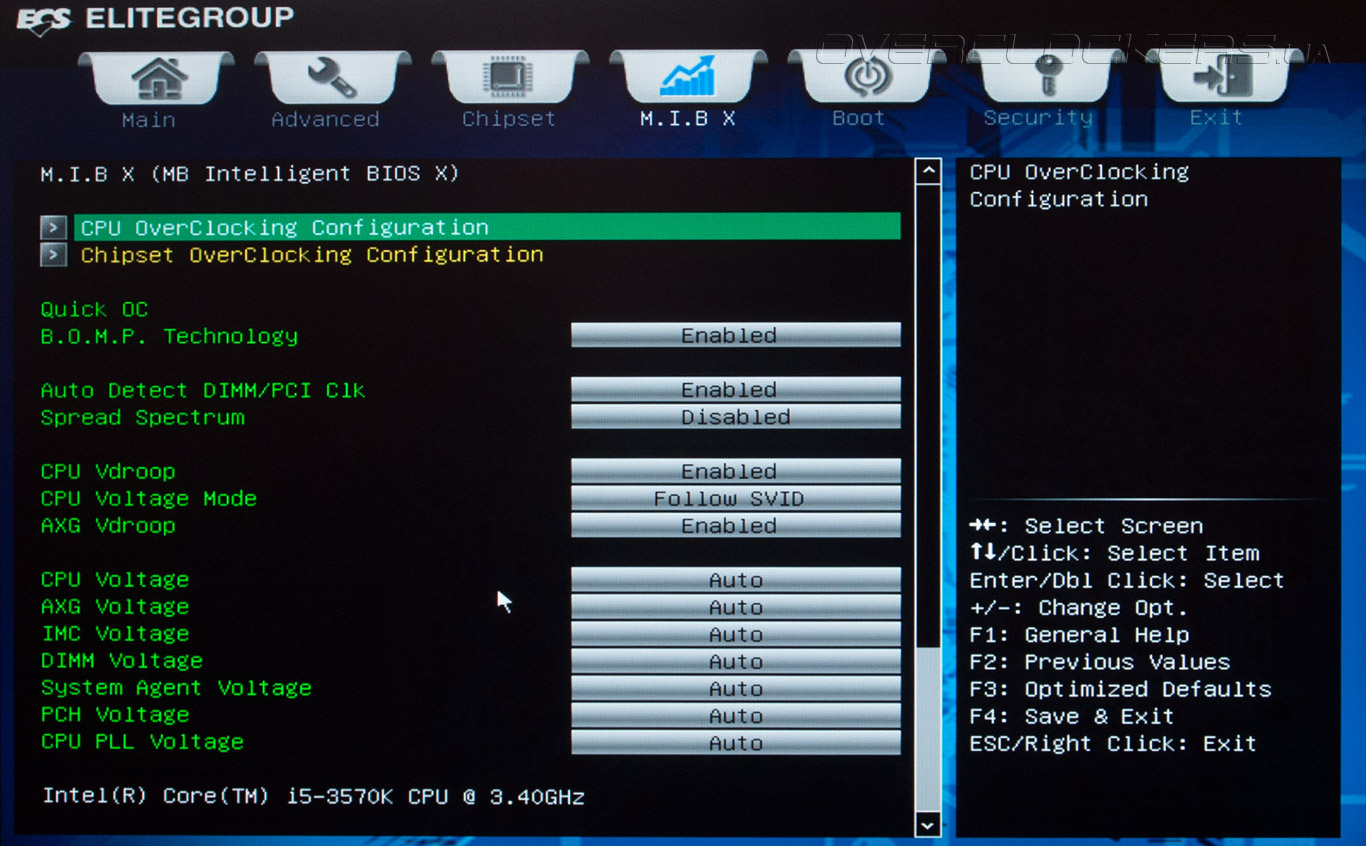Click the F2: Previous Values hint
The height and width of the screenshot is (846, 1366).
click(1100, 662)
